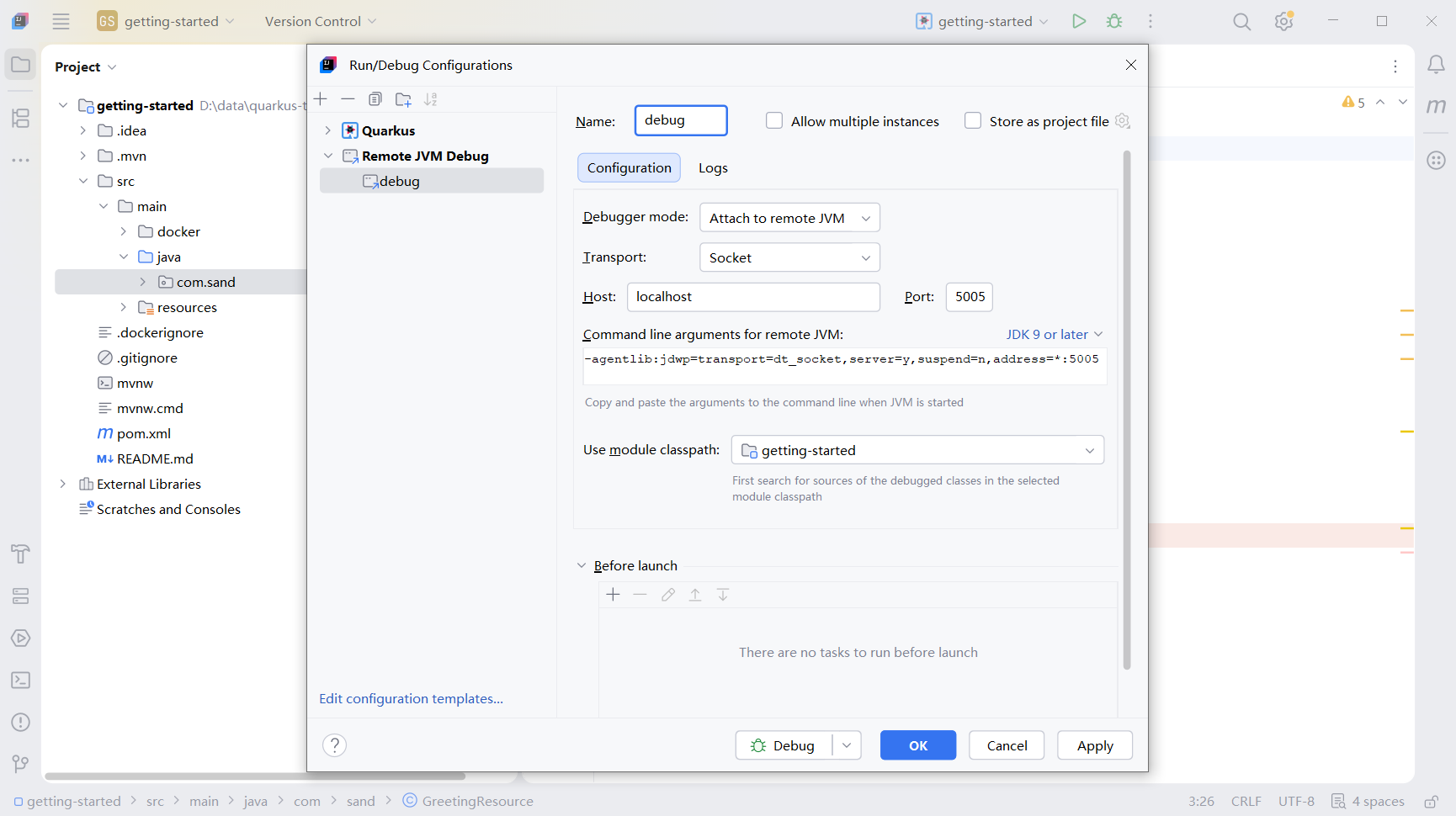Screen dimensions: 1456x816
Task: Change JDK 9 or later version dropdown
Action: 1055,334
